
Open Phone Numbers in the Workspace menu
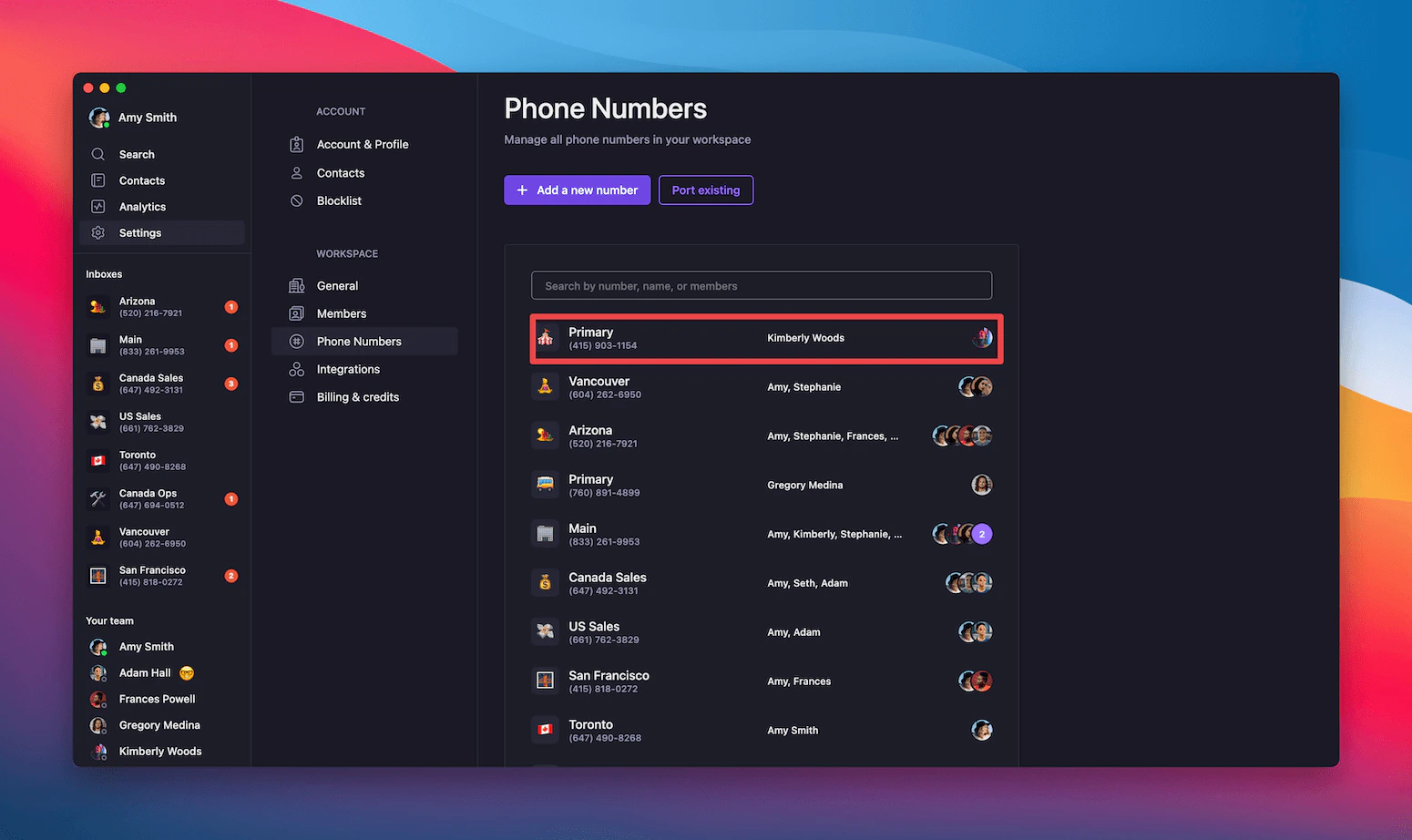tap(359, 341)
